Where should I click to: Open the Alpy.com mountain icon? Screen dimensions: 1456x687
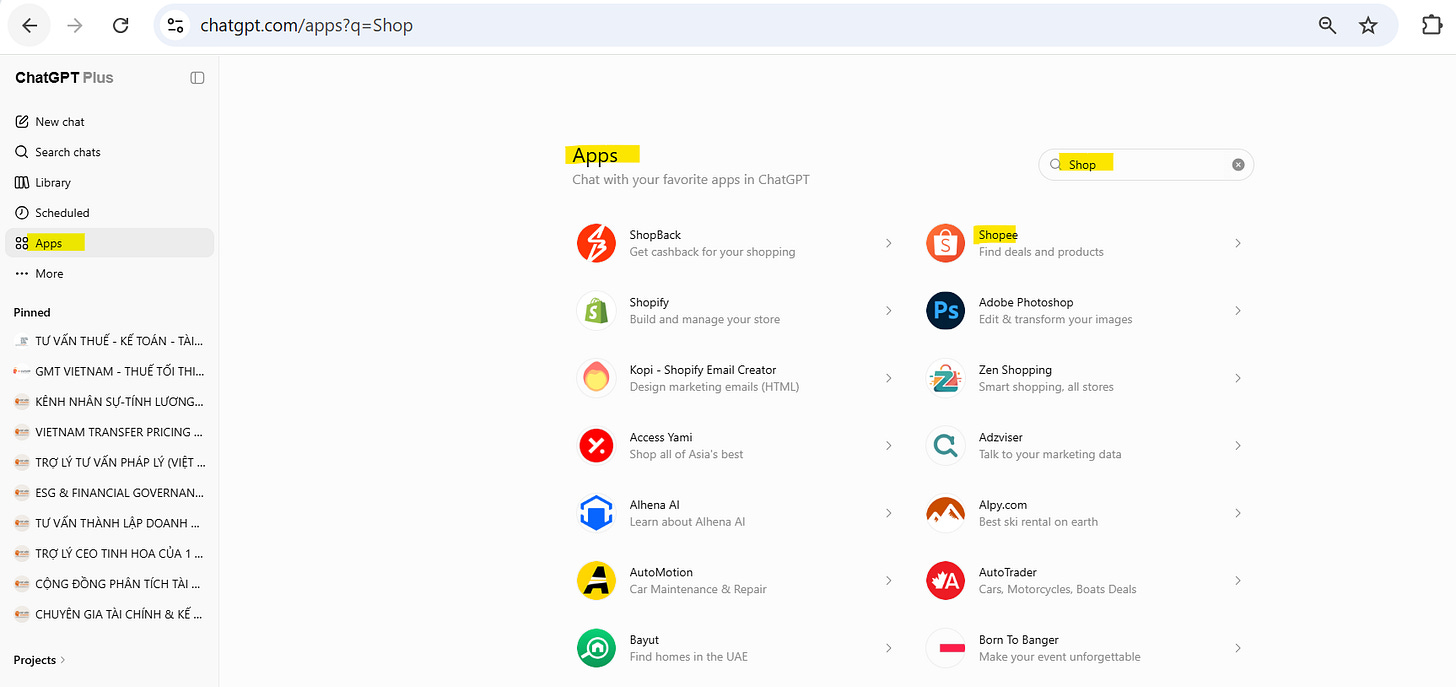click(945, 513)
